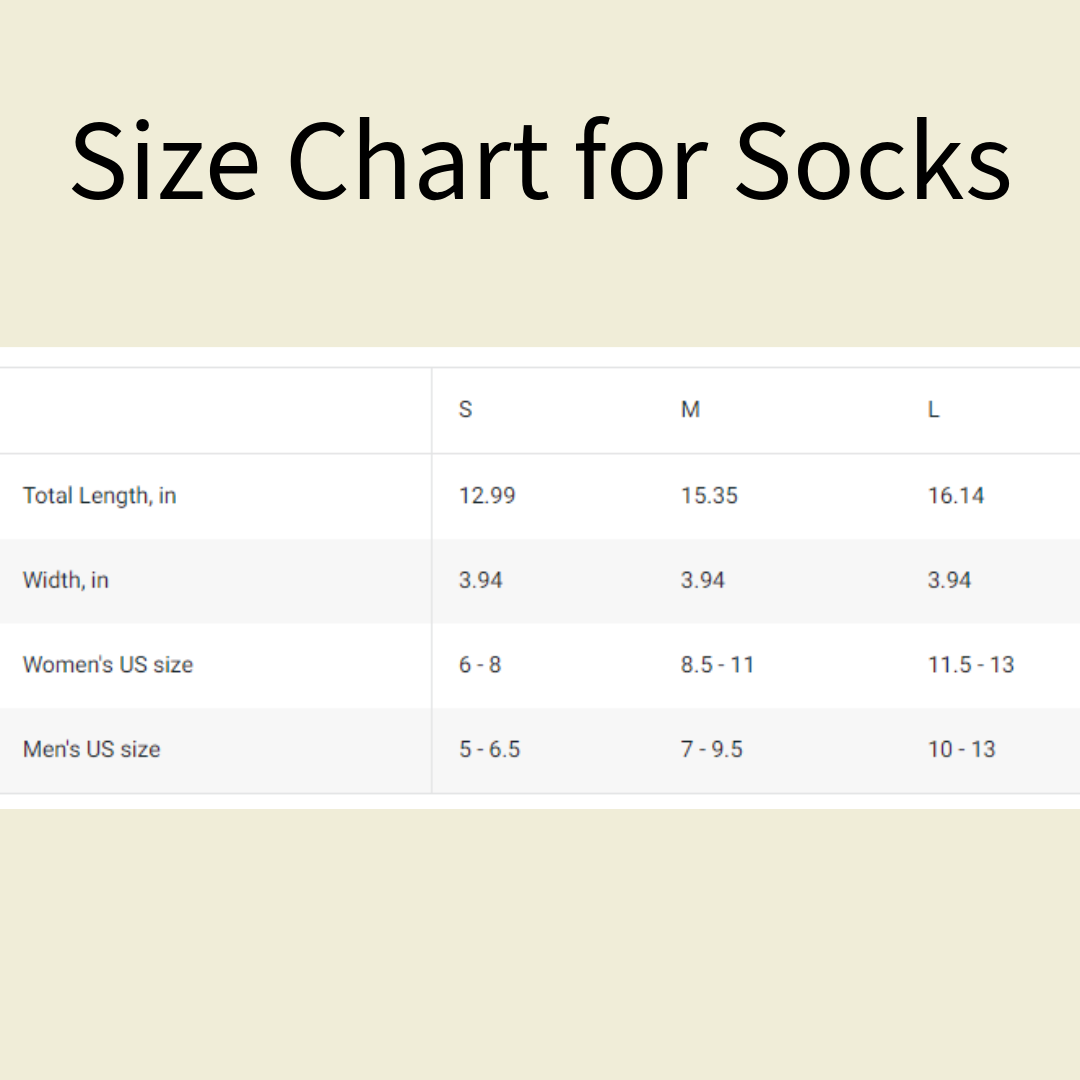This screenshot has width=1080, height=1080.
Task: Select the men's "7 - 9.5" size cell
Action: point(712,749)
